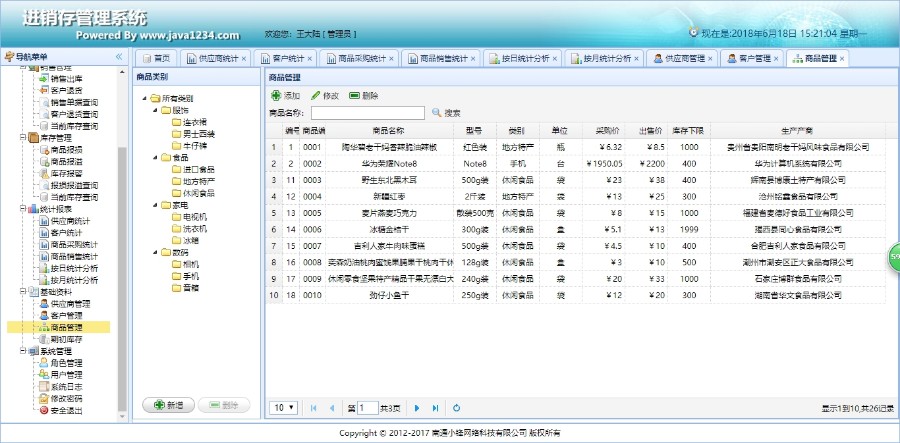Close the 供应商统计 tab
Image resolution: width=900 pixels, height=443 pixels.
click(246, 59)
